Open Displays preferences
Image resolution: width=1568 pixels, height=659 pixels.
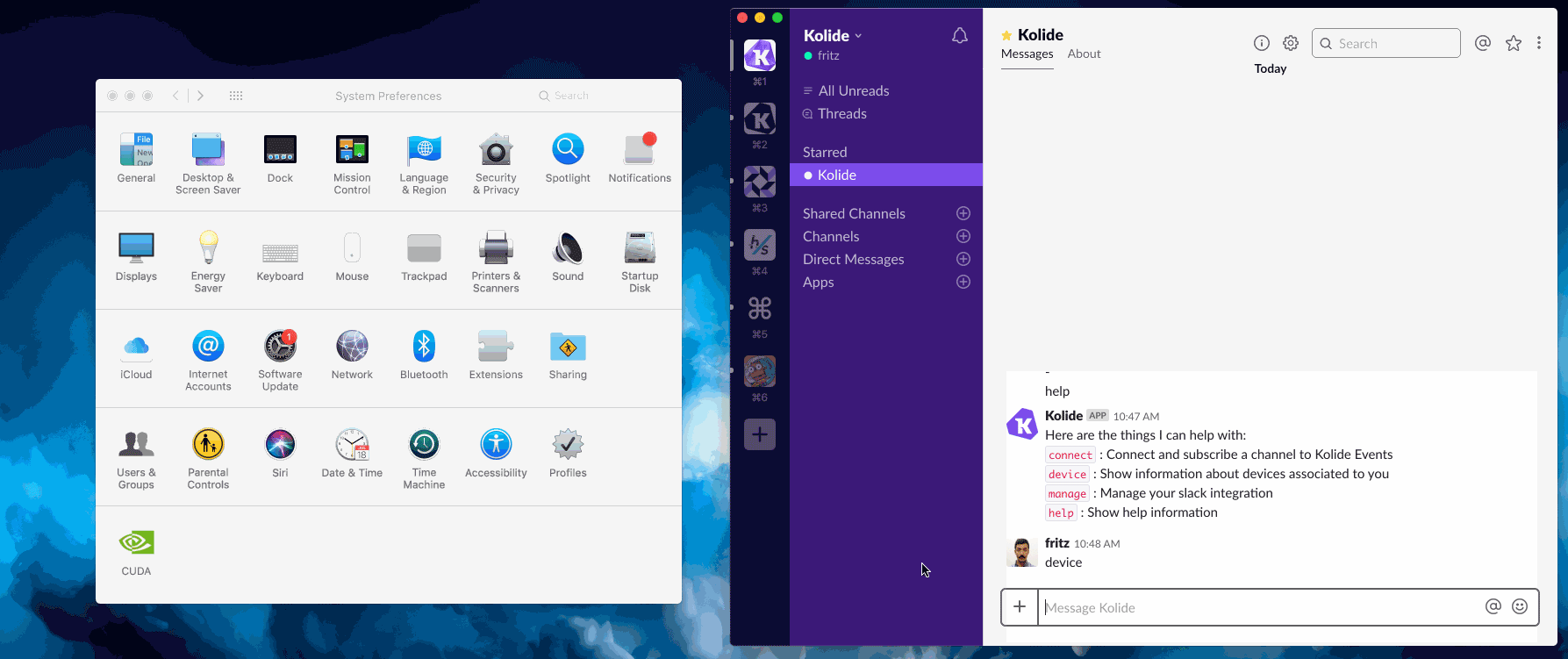click(x=136, y=257)
